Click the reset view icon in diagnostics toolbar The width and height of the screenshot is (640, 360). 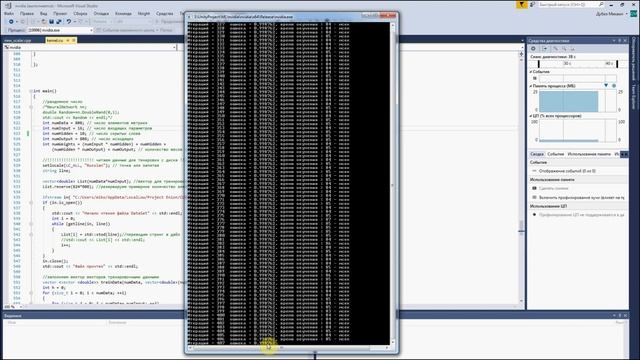(573, 49)
